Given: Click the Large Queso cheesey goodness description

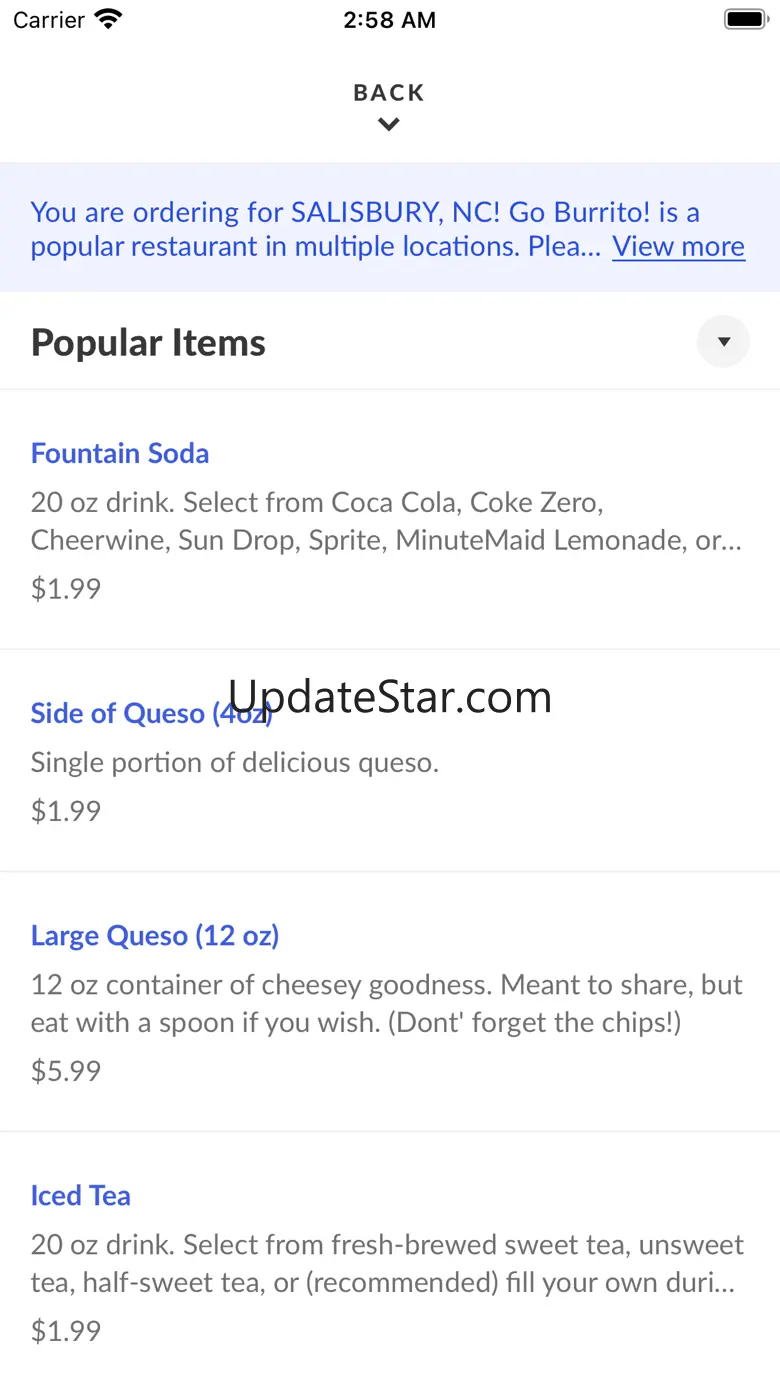Looking at the screenshot, I should coord(386,1004).
